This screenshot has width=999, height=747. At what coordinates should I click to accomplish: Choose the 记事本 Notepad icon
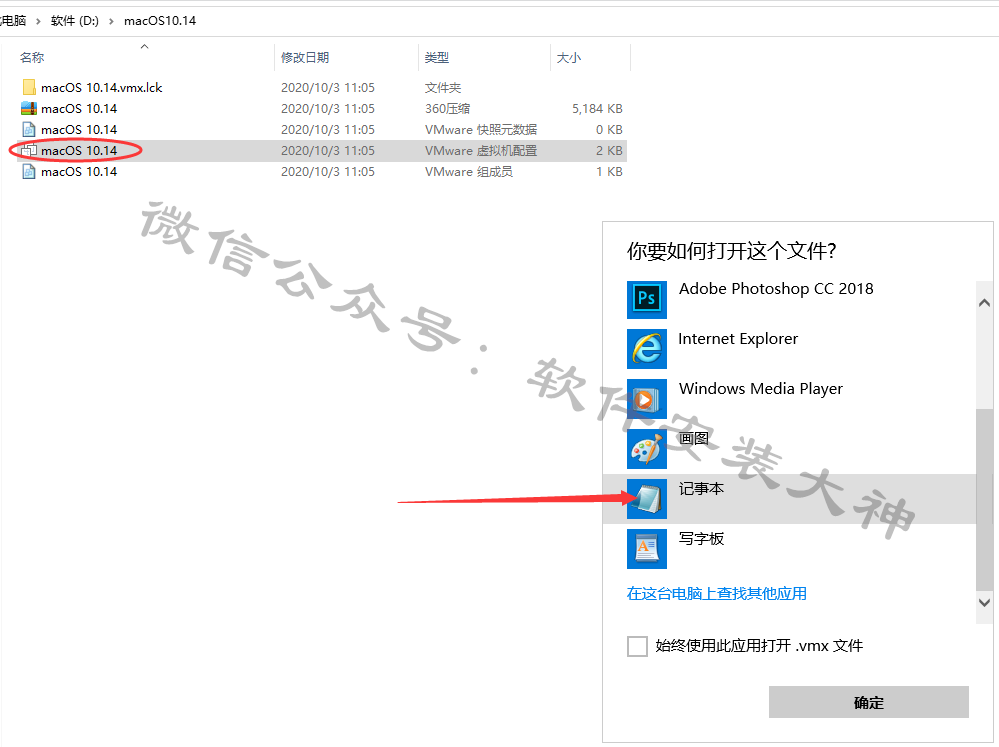click(647, 498)
